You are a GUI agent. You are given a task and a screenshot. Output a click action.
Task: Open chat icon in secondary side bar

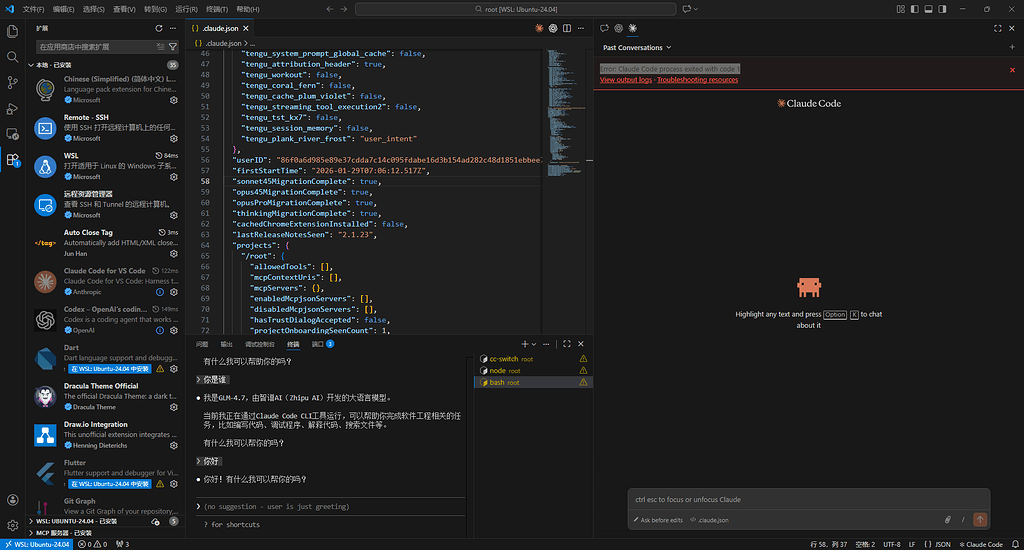coord(604,29)
